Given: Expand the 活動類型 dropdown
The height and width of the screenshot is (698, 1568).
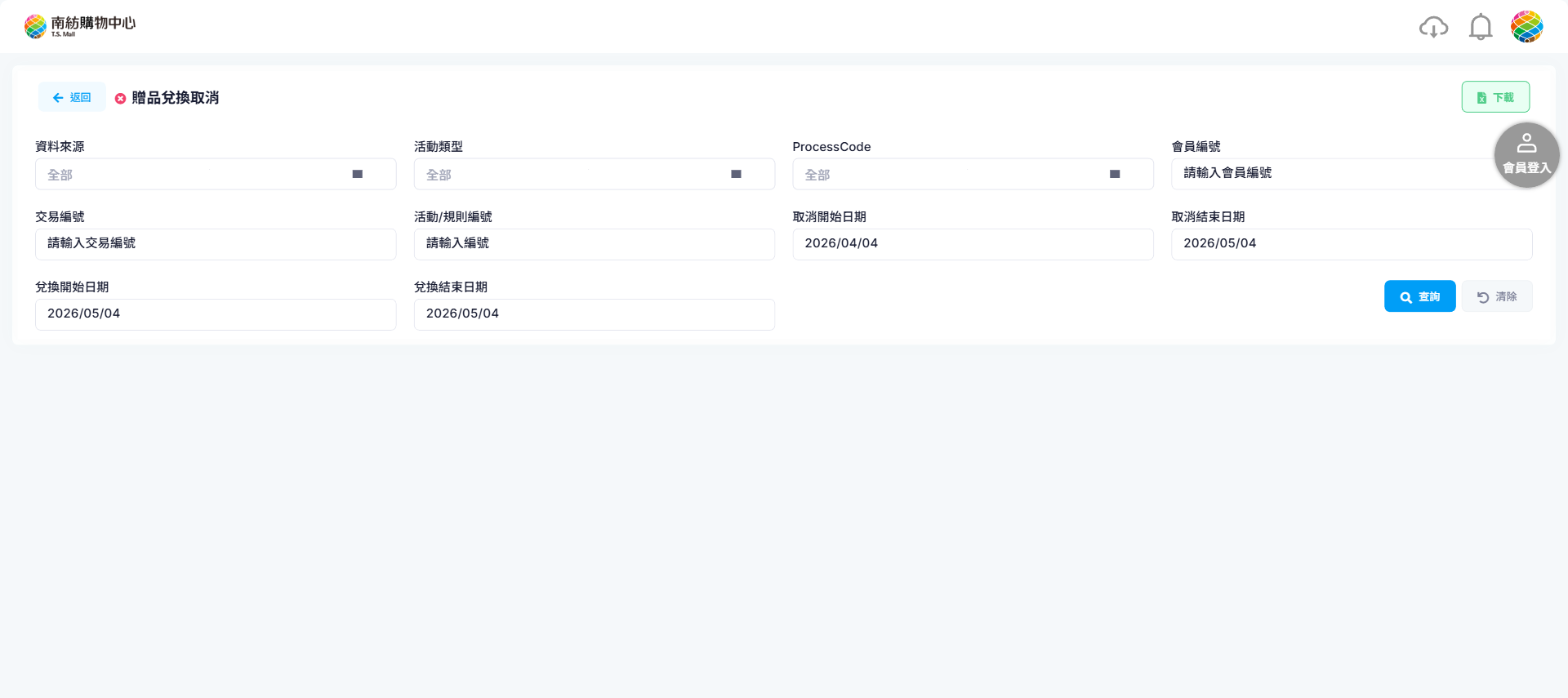Looking at the screenshot, I should pos(595,174).
